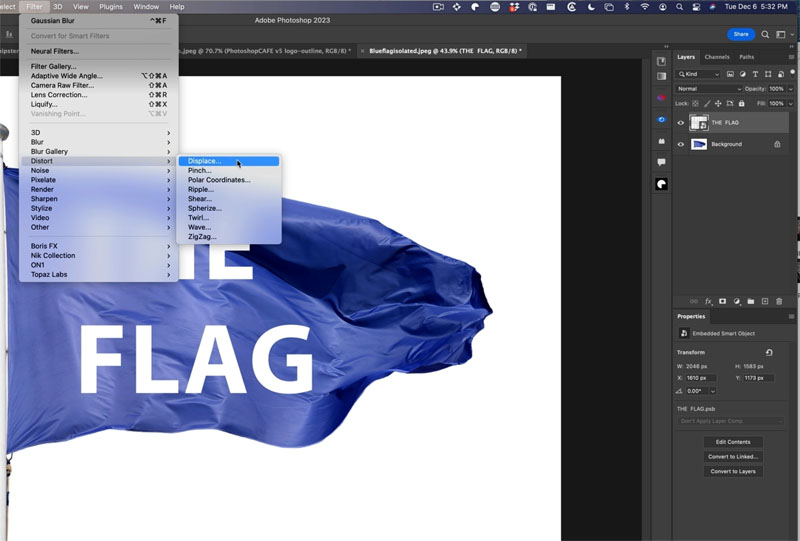Toggle Background layer visibility eye
Viewport: 800px width, 541px height.
681,144
